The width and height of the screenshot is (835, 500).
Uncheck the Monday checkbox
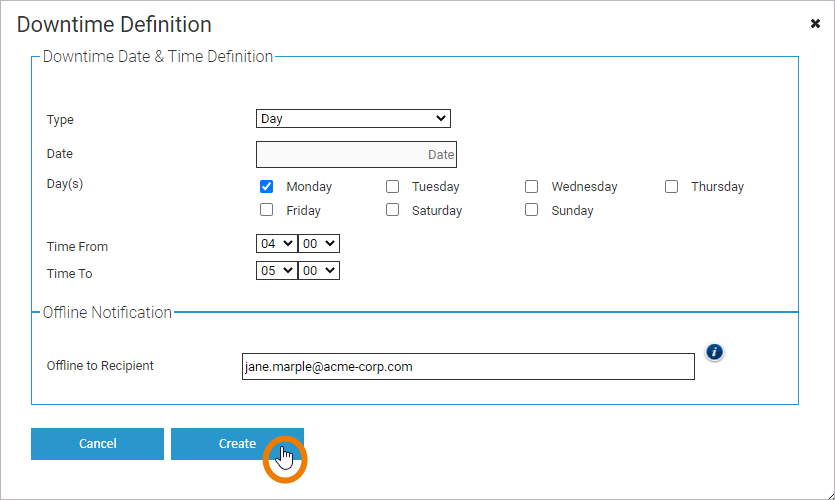point(267,186)
